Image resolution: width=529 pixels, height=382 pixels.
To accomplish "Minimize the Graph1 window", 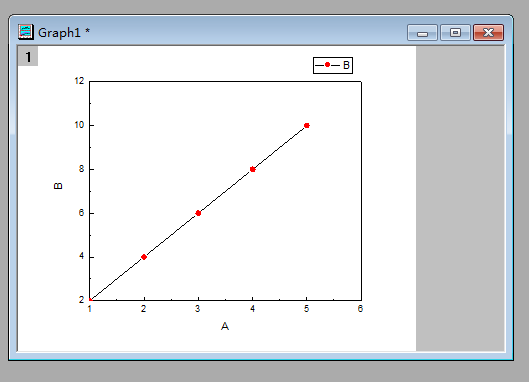I will pyautogui.click(x=422, y=33).
